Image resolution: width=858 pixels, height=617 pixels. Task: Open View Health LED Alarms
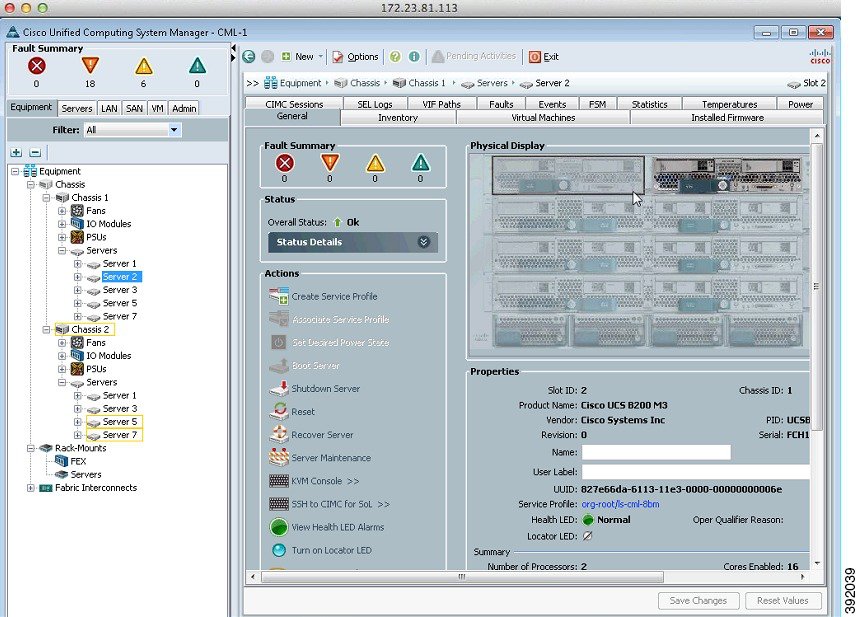coord(279,527)
